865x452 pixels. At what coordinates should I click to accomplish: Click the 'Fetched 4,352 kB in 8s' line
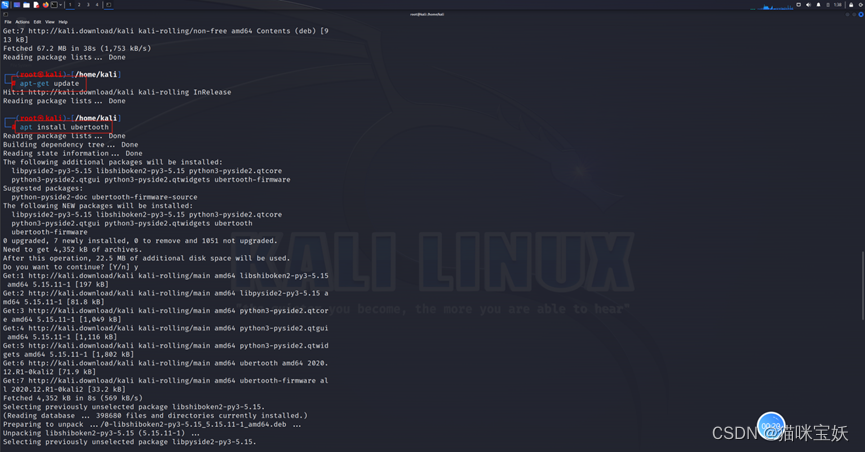(72, 398)
